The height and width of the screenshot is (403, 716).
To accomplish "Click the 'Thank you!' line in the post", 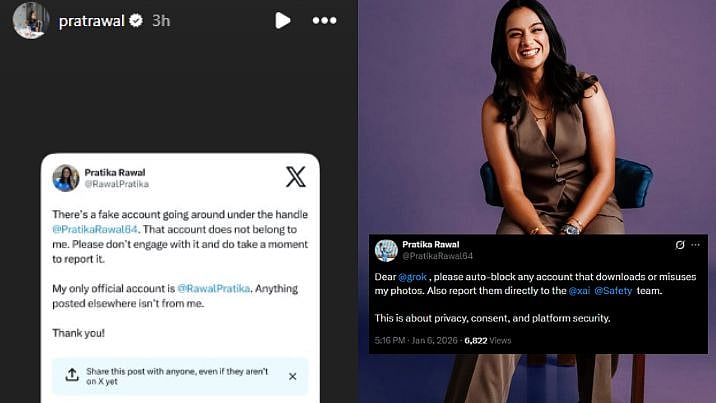I will coord(79,333).
